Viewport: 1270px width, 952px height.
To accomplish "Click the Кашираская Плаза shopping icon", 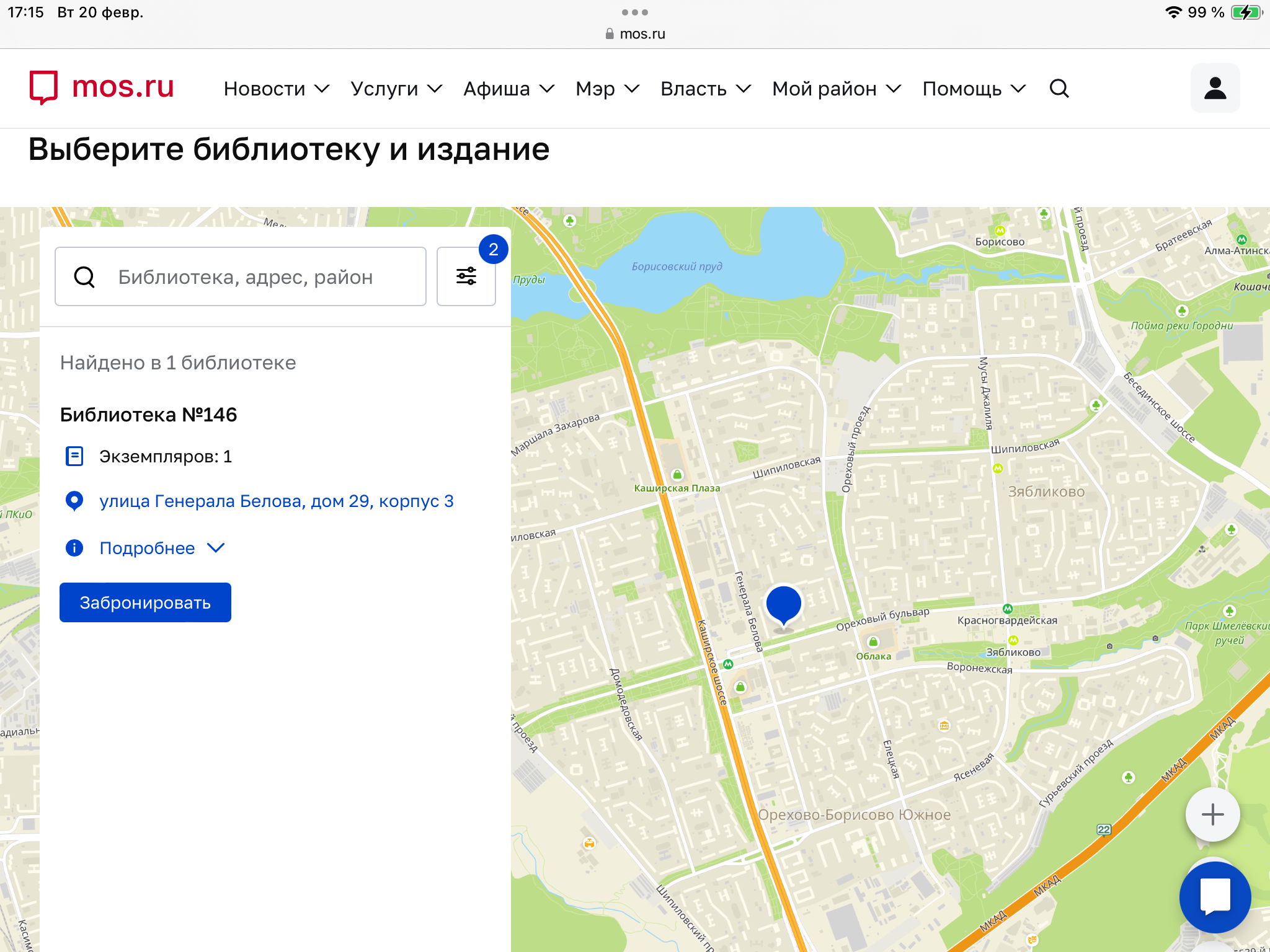I will 677,475.
